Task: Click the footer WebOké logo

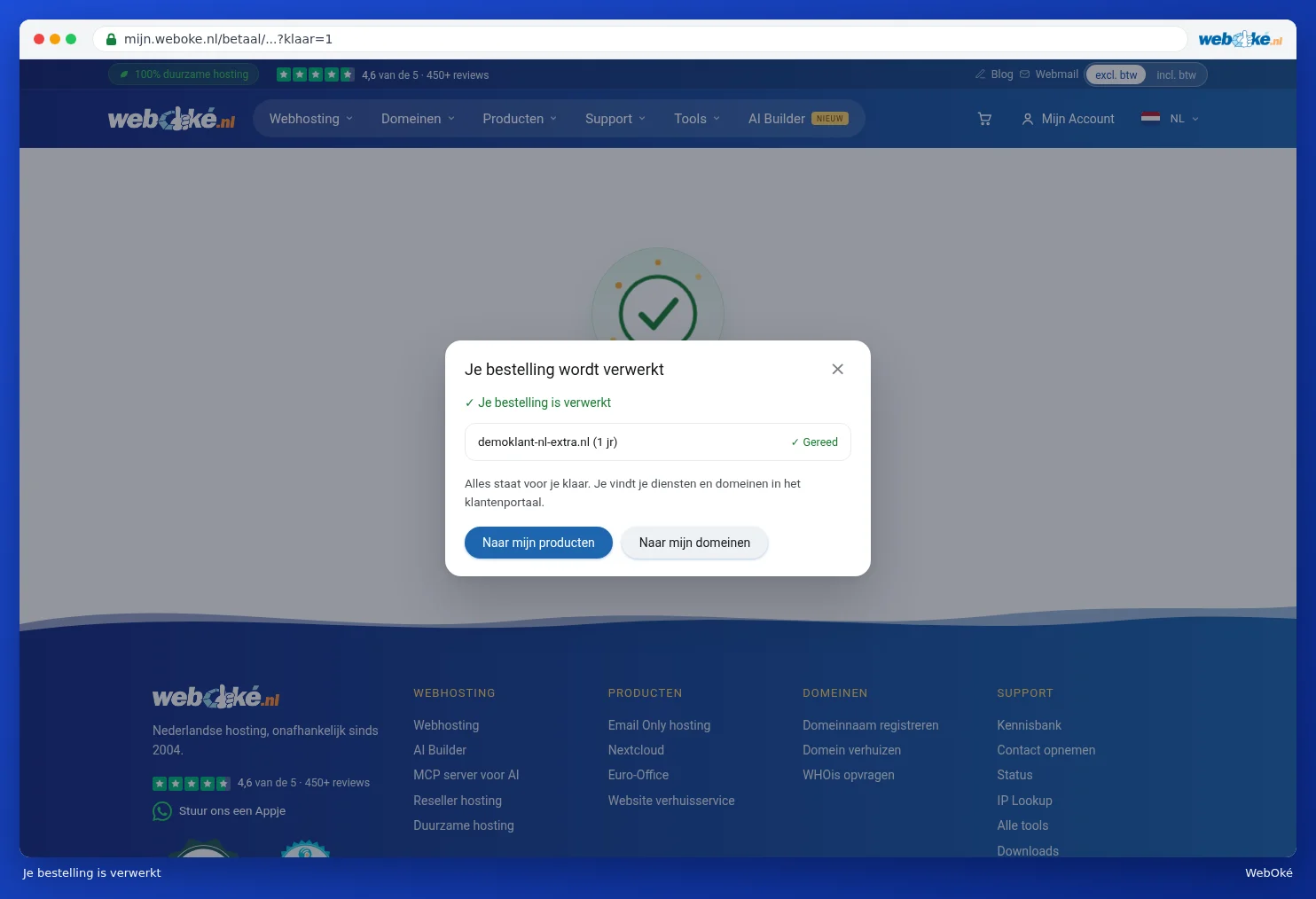Action: pos(215,697)
